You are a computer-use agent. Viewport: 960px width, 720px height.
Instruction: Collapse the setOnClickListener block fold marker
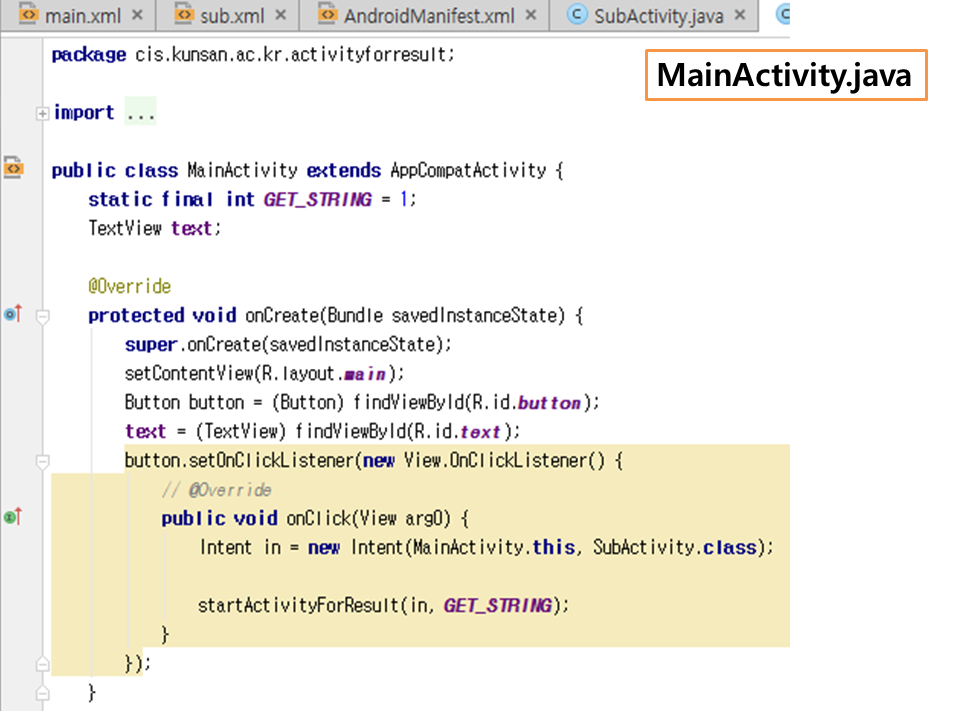click(42, 461)
